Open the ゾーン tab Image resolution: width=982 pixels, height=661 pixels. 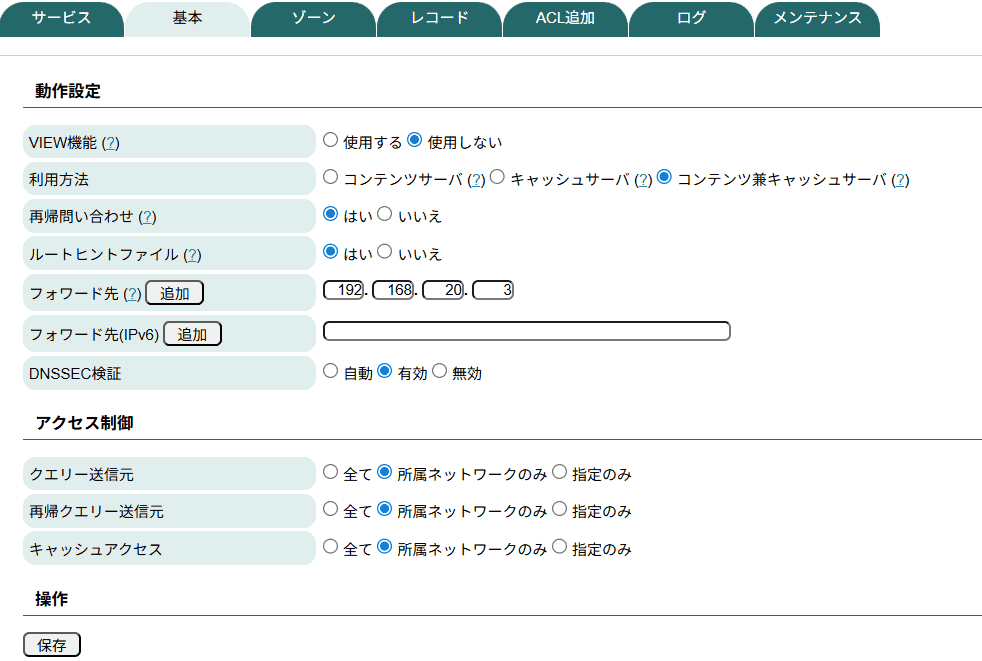[313, 19]
